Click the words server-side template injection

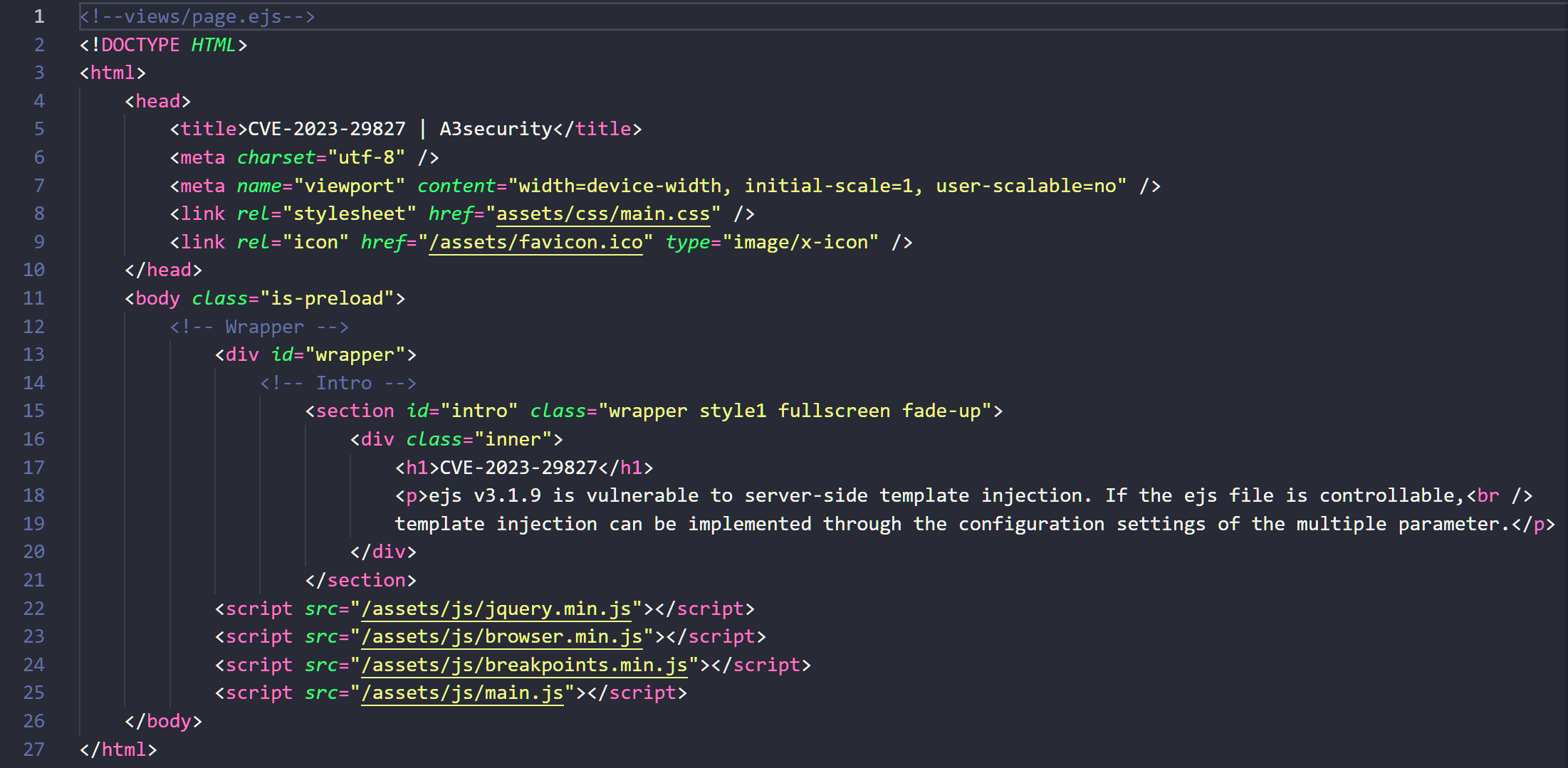click(914, 495)
